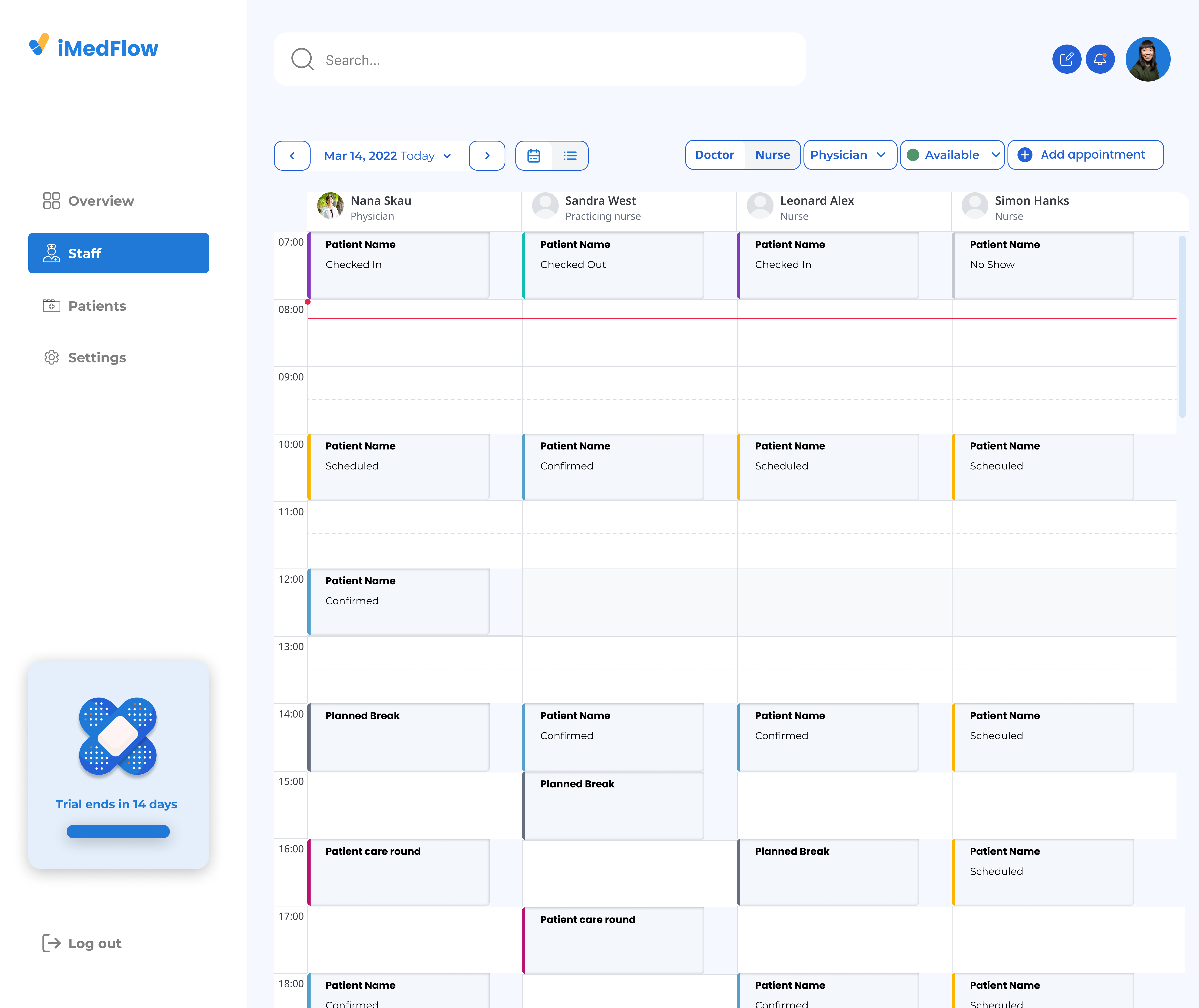This screenshot has height=1008, width=1199.
Task: Click the Staff nurse icon
Action: pyautogui.click(x=51, y=253)
